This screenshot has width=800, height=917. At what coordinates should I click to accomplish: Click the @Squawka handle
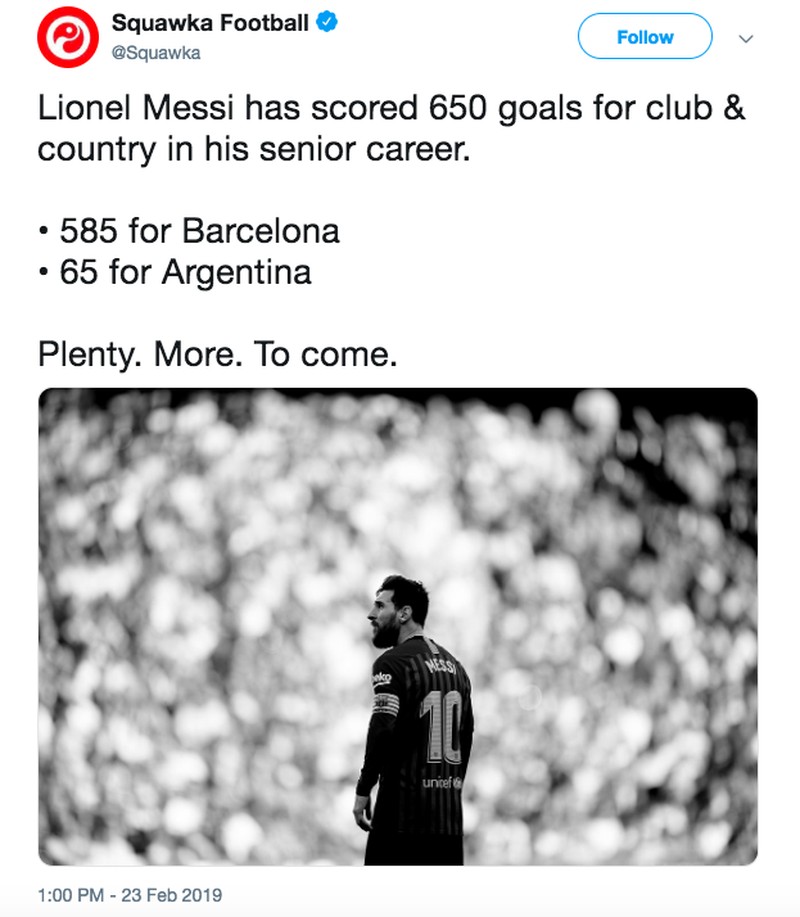click(x=156, y=53)
